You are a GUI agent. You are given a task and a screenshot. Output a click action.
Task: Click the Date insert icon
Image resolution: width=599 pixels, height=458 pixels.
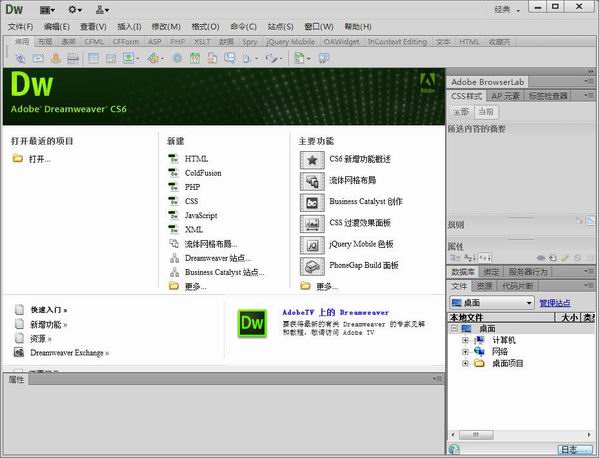click(195, 58)
